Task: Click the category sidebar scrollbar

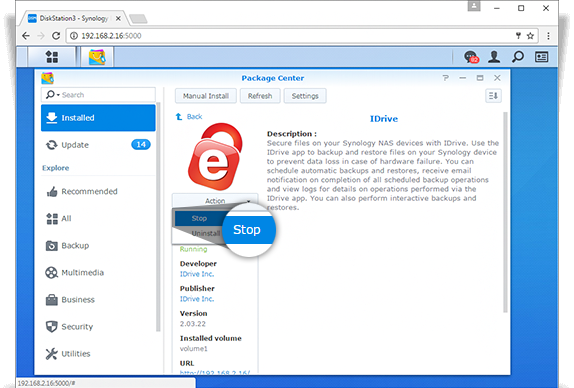Action: click(x=158, y=217)
